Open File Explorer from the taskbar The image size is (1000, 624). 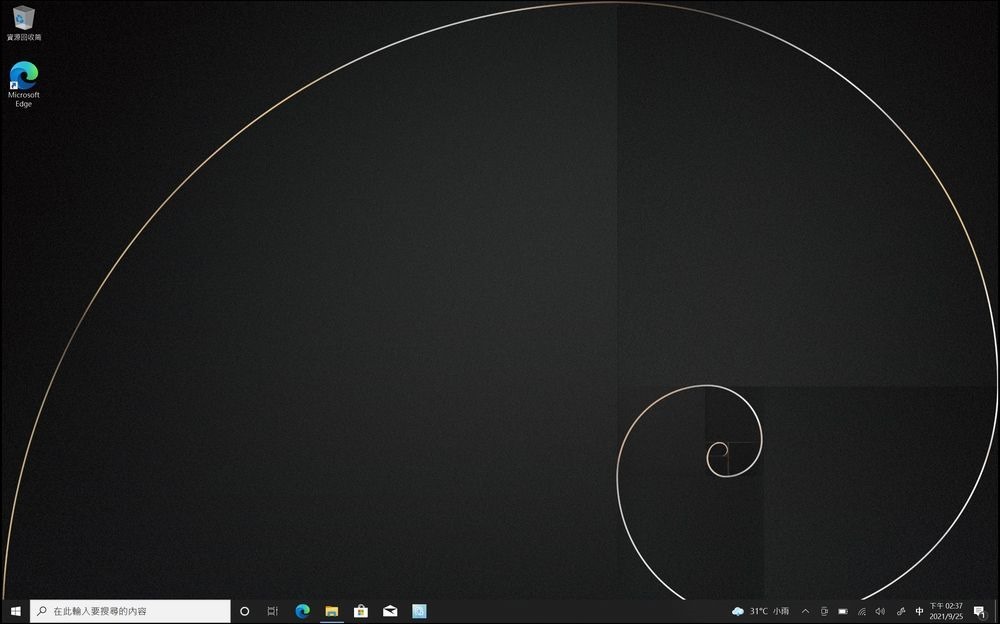(332, 611)
